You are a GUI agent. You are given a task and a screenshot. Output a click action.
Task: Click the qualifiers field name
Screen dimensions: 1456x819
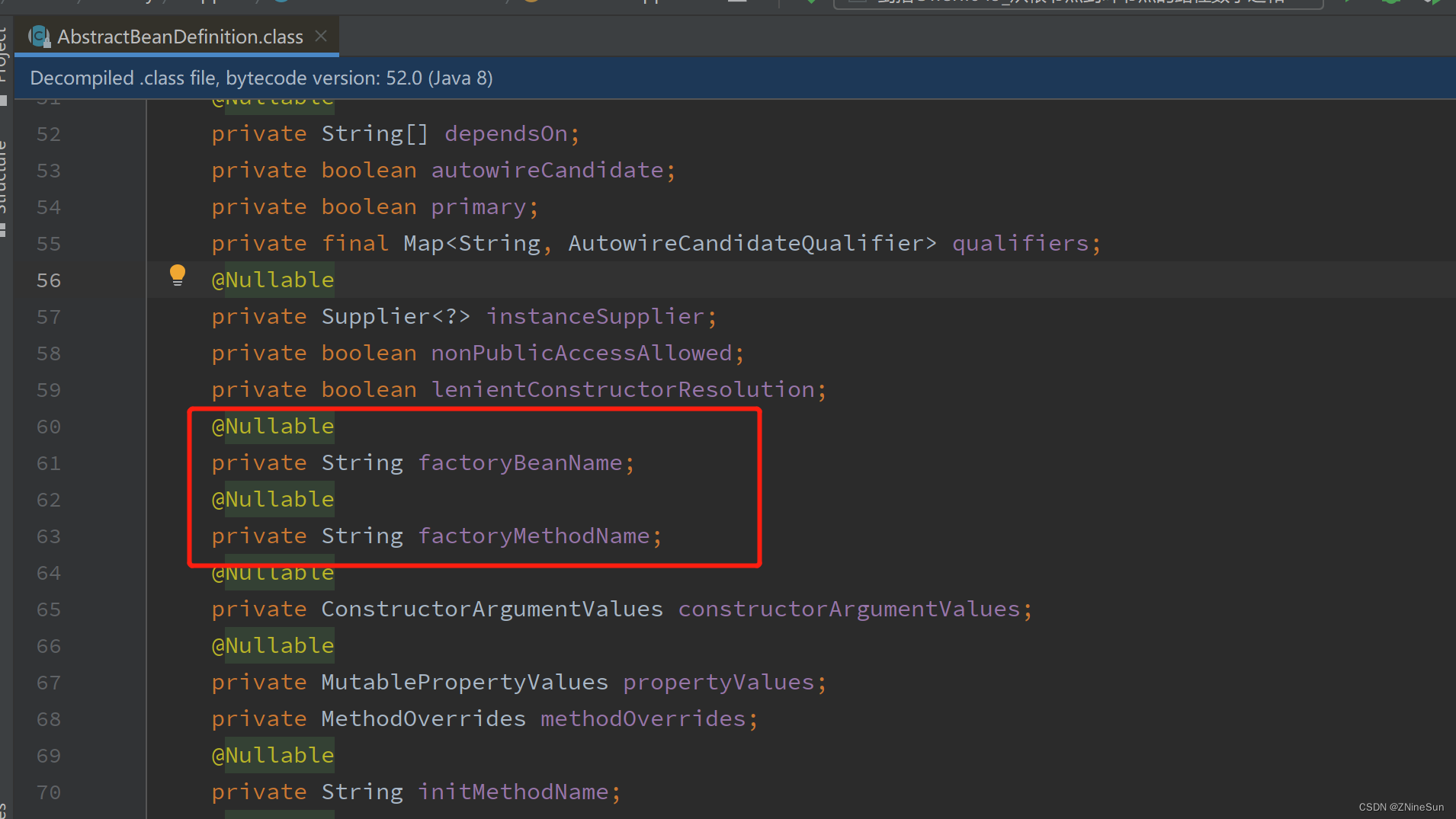click(x=1021, y=244)
